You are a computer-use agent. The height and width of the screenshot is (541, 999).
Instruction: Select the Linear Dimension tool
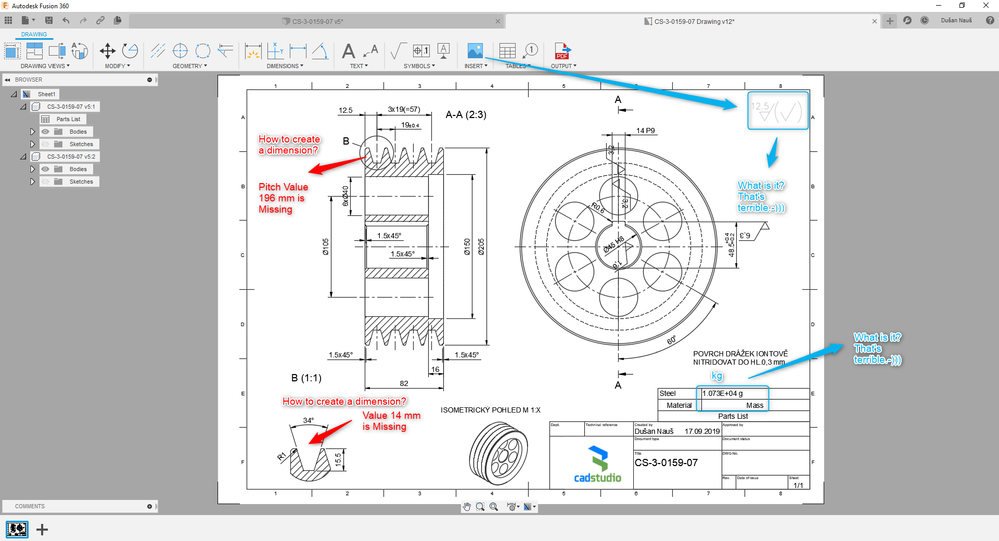click(x=298, y=50)
